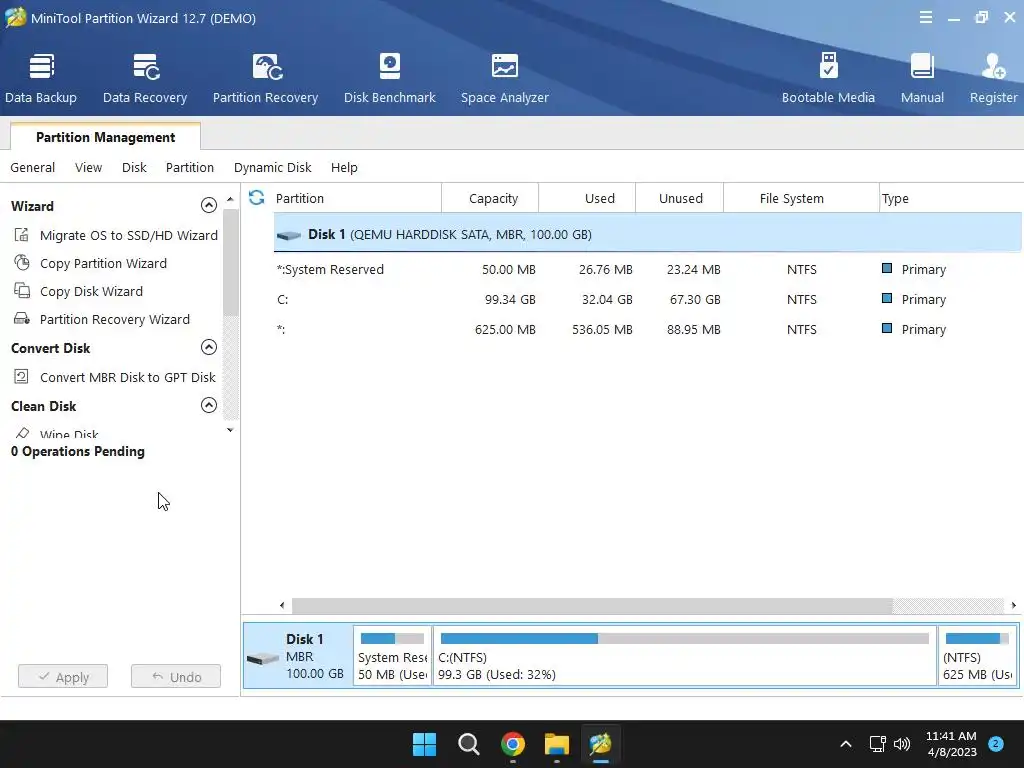
Task: Select the *:System Reserved partition row
Action: (x=648, y=269)
